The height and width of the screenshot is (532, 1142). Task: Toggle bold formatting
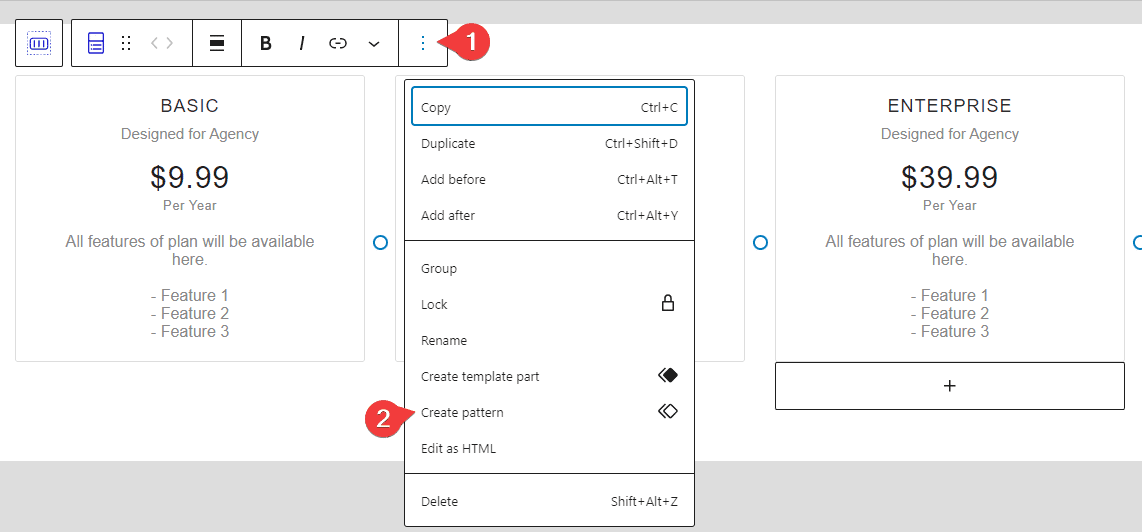coord(266,43)
